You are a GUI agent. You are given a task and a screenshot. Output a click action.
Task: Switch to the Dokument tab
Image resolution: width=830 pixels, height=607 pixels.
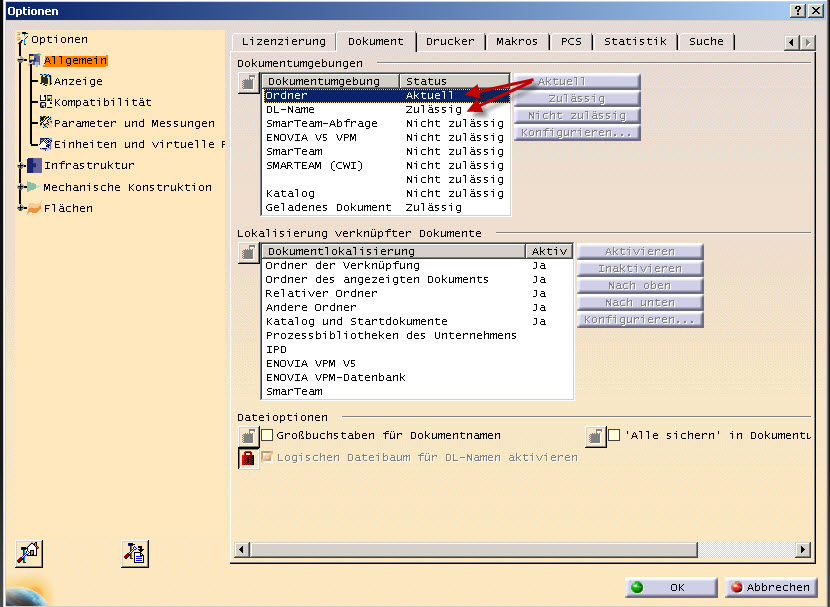coord(375,41)
